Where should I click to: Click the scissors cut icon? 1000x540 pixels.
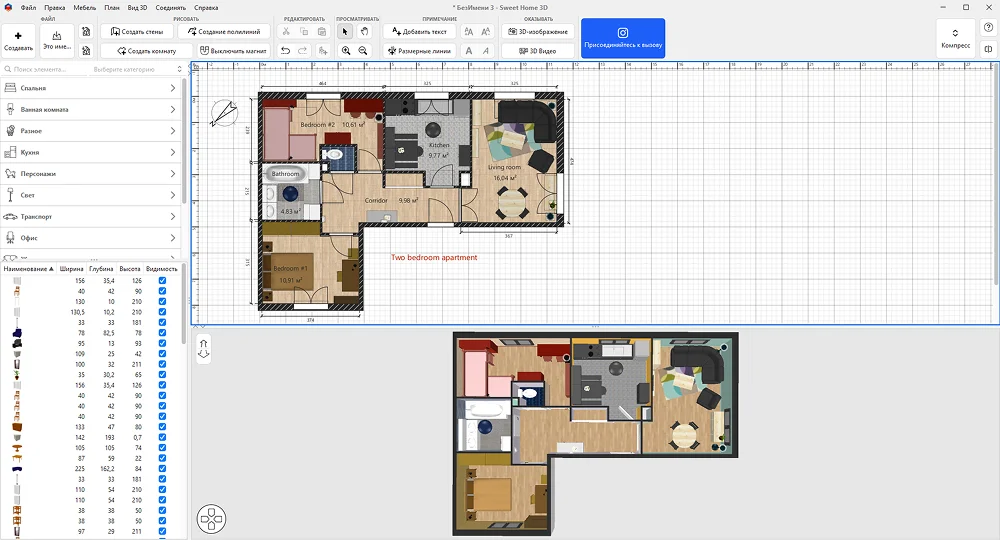tap(286, 32)
